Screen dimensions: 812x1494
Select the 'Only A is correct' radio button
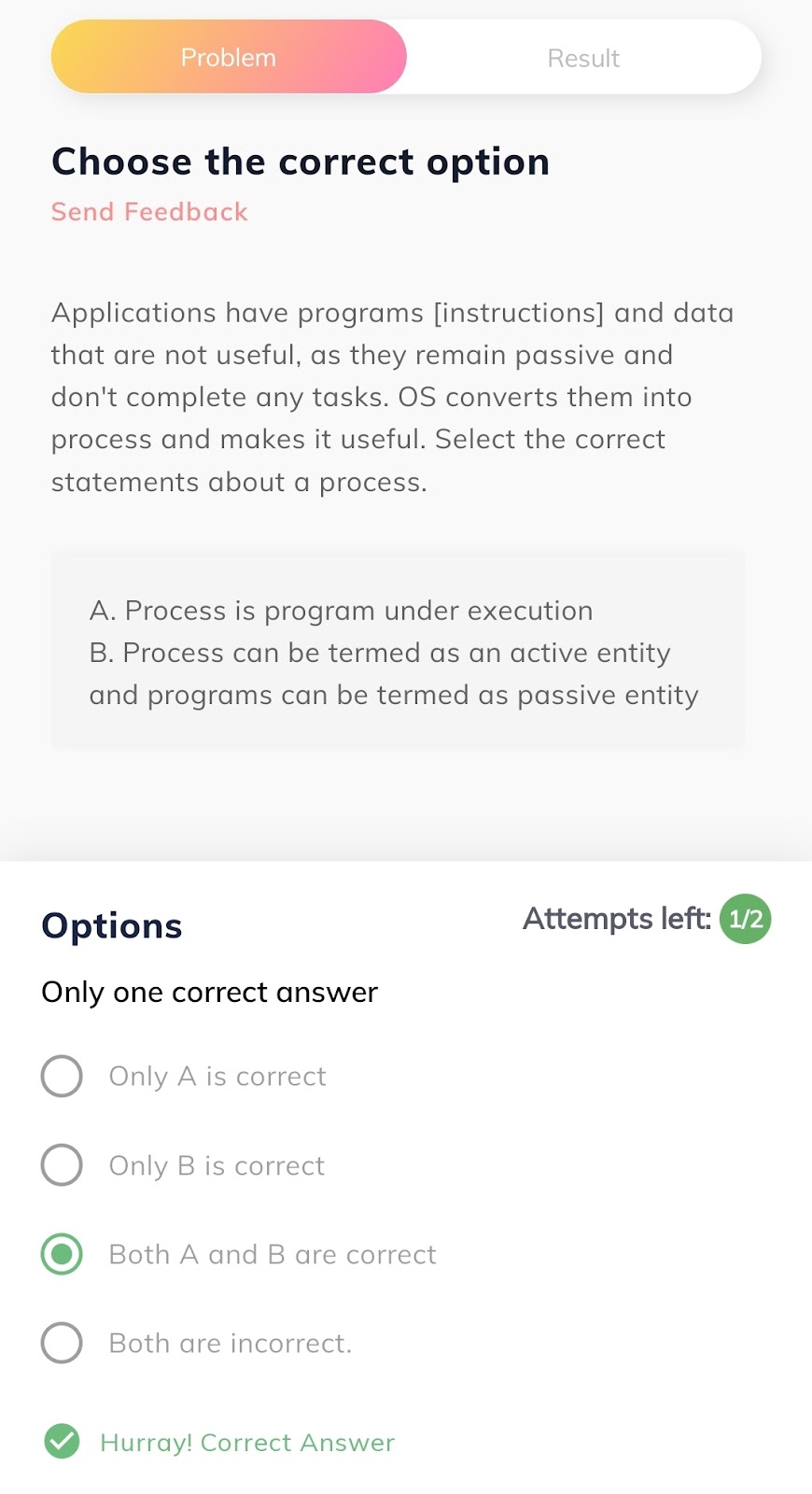point(62,1076)
